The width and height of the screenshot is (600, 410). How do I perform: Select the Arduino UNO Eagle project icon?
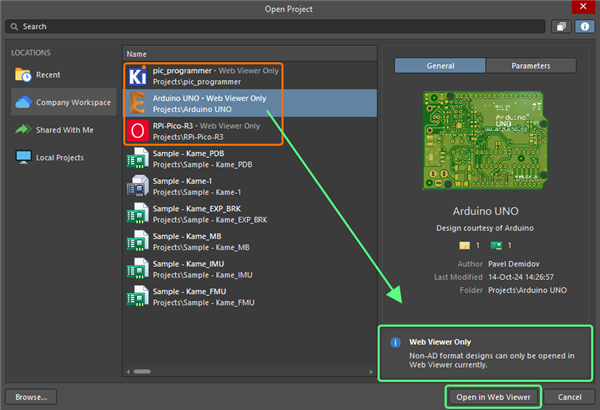138,103
